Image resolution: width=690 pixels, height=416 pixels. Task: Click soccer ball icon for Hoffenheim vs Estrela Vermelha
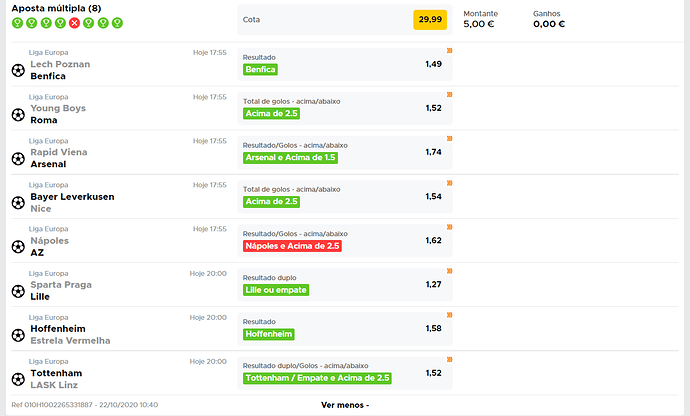pos(18,335)
